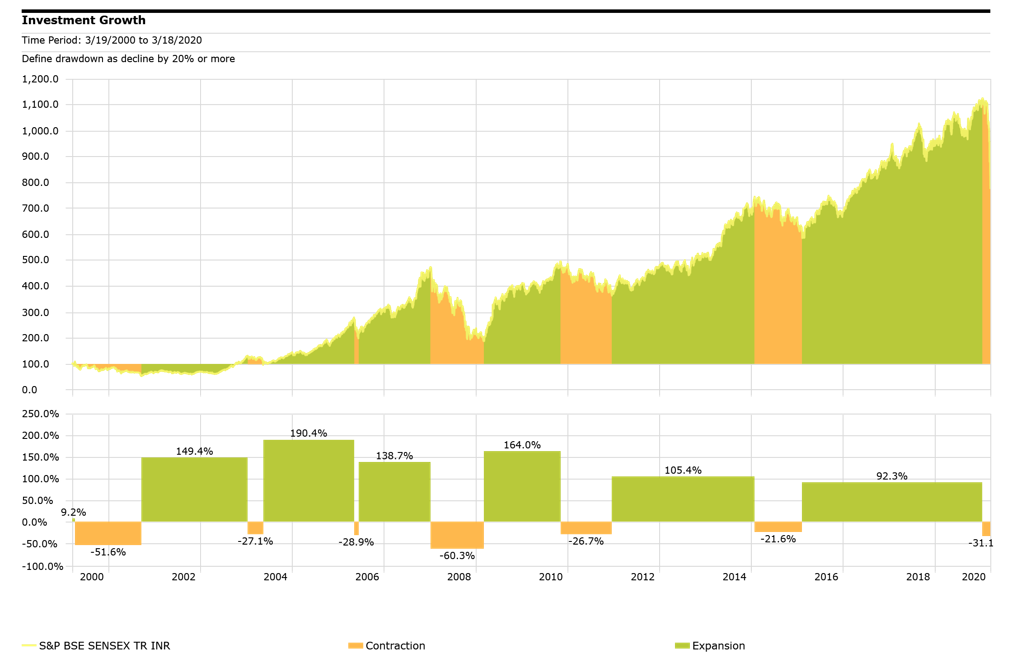Click the 2008 label on the time axis
Screen dimensions: 1011x659
[x=459, y=577]
